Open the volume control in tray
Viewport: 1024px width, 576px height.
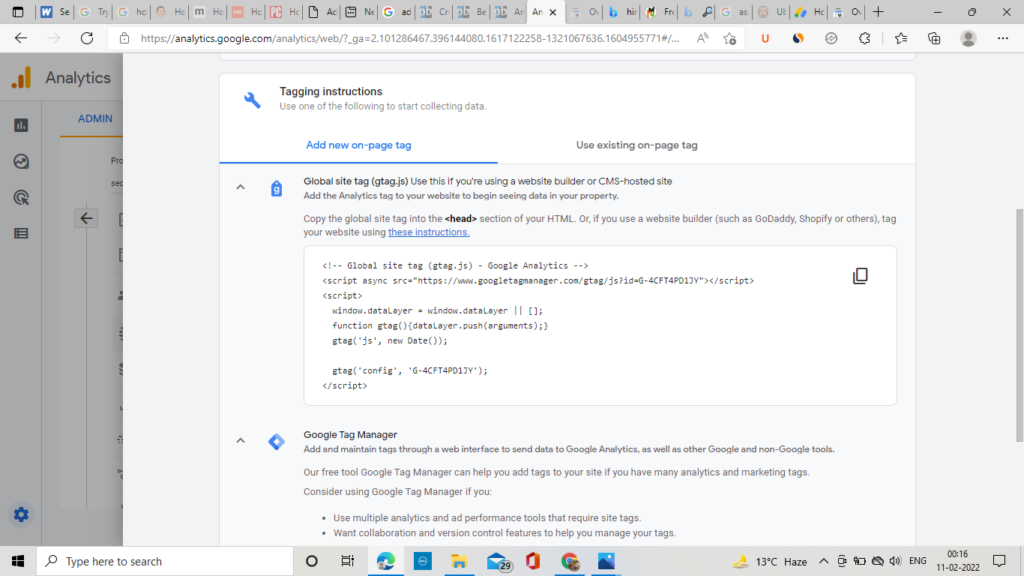click(x=895, y=561)
